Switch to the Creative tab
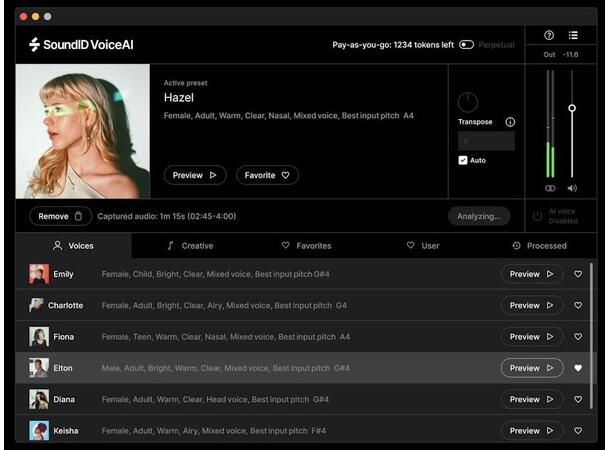Image resolution: width=610 pixels, height=450 pixels. pos(190,246)
